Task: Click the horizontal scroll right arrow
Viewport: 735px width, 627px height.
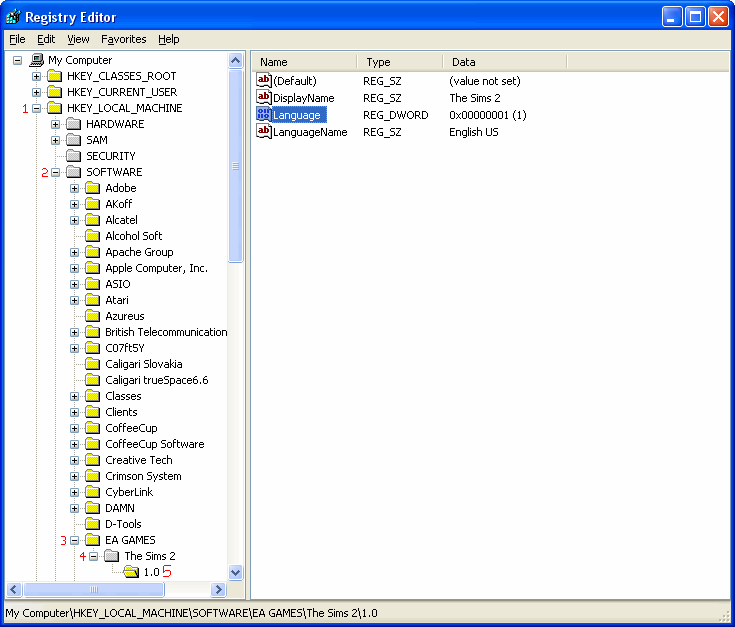Action: (218, 590)
